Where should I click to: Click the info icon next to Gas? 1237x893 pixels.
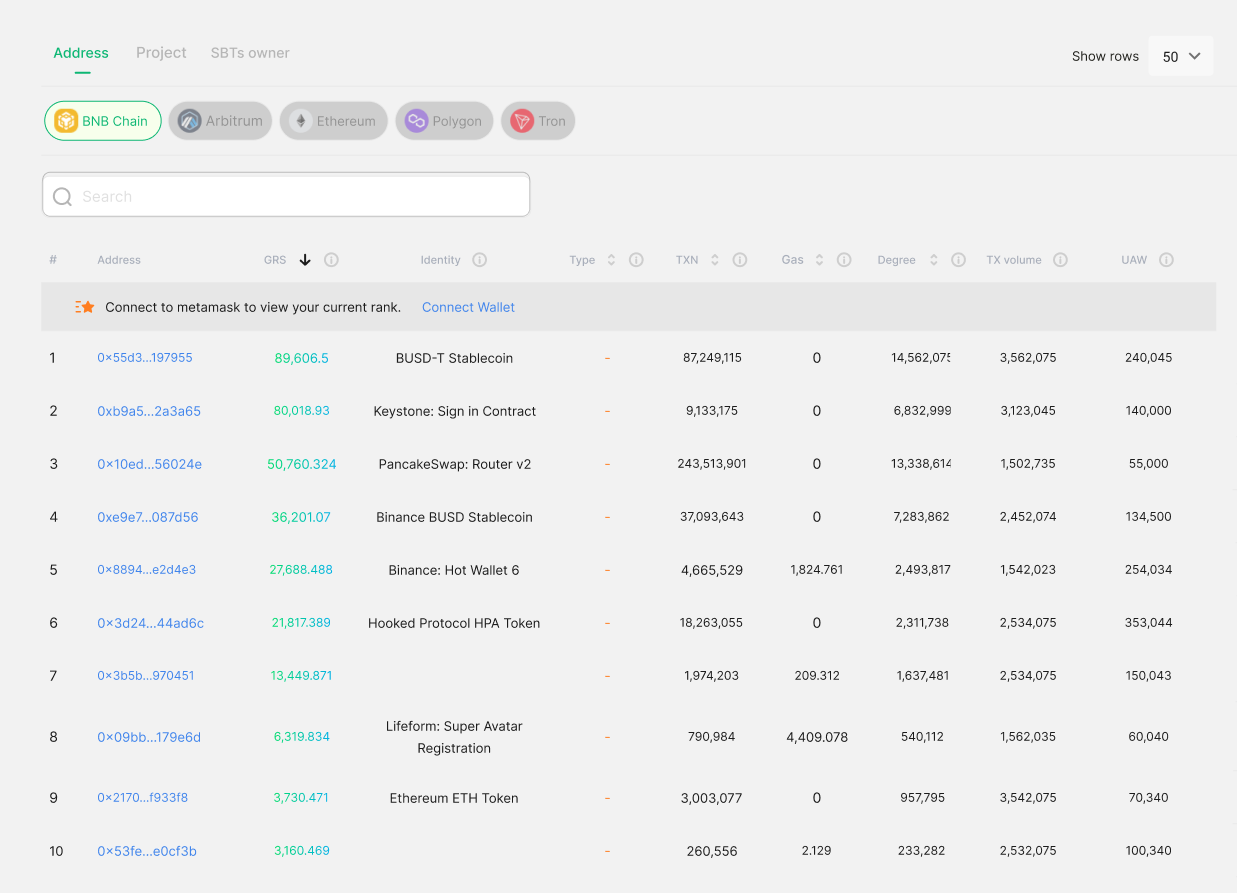click(x=844, y=260)
